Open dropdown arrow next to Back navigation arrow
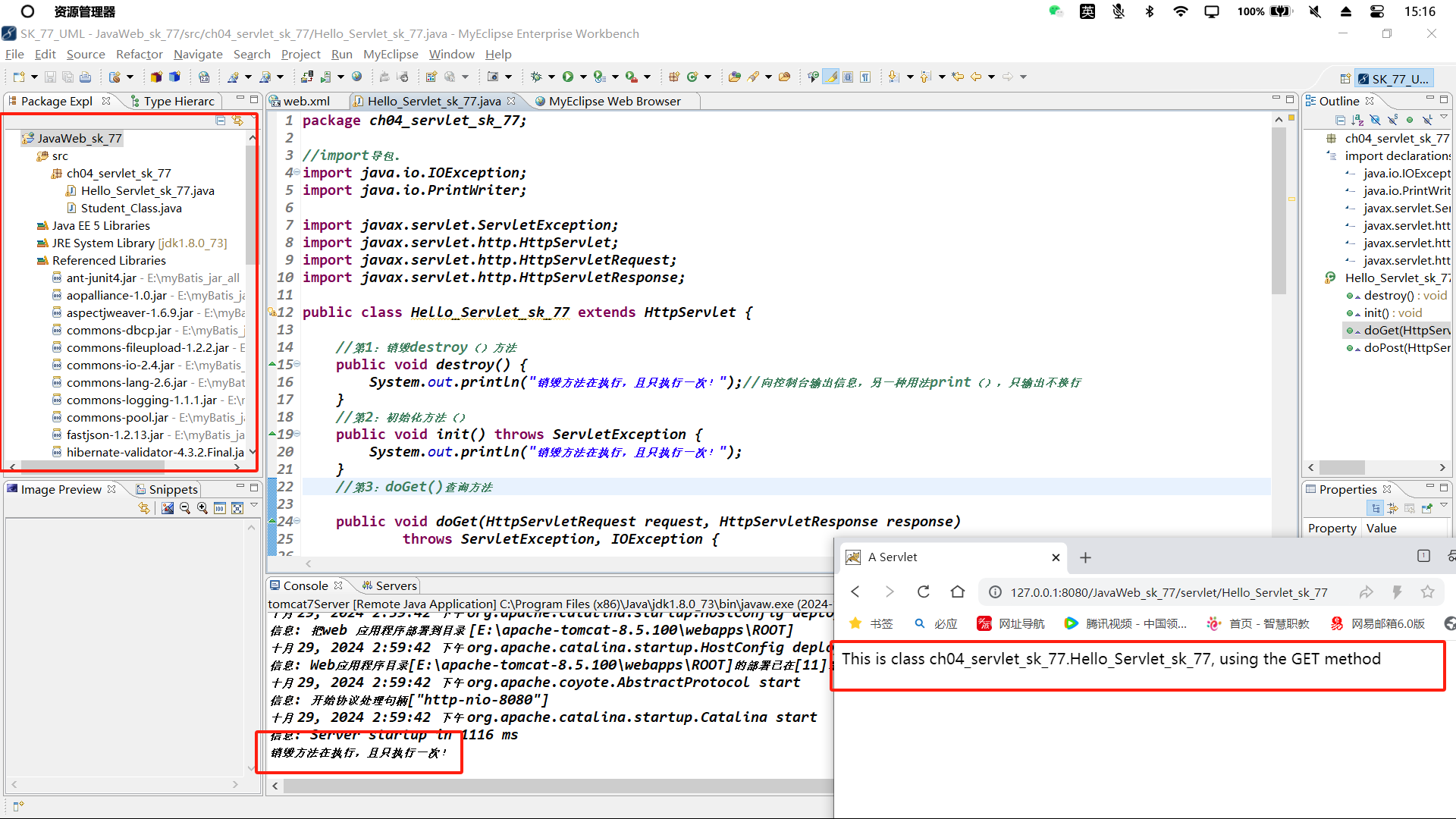This screenshot has height=819, width=1456. pyautogui.click(x=991, y=77)
